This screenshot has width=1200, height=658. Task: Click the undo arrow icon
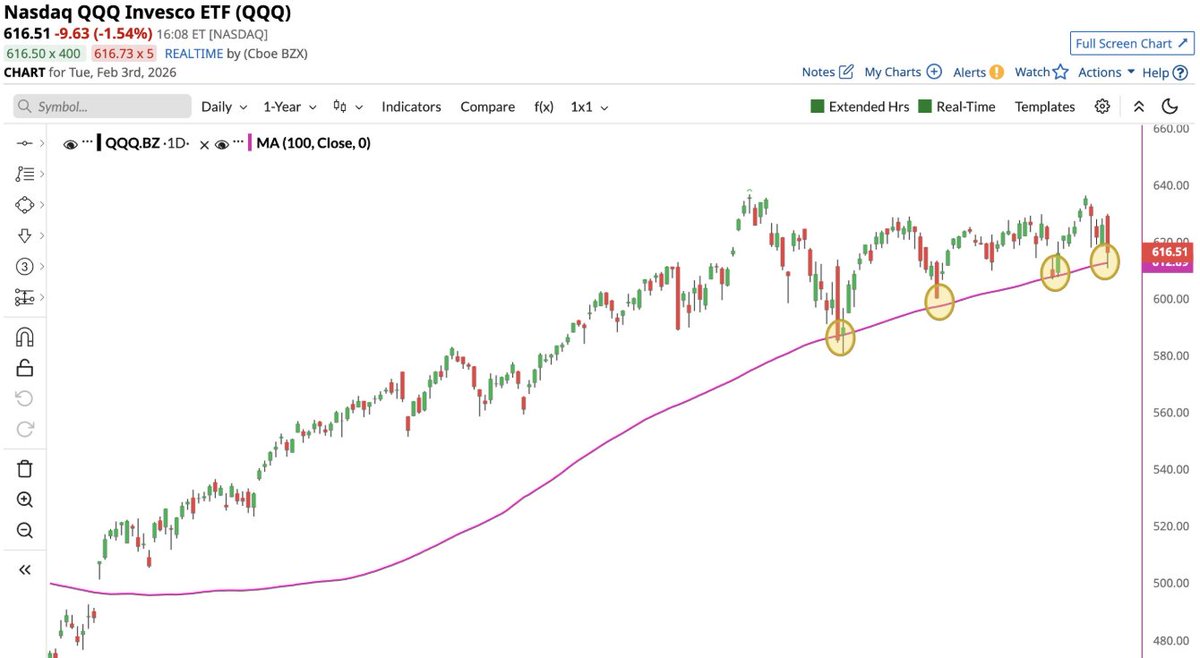[x=25, y=398]
